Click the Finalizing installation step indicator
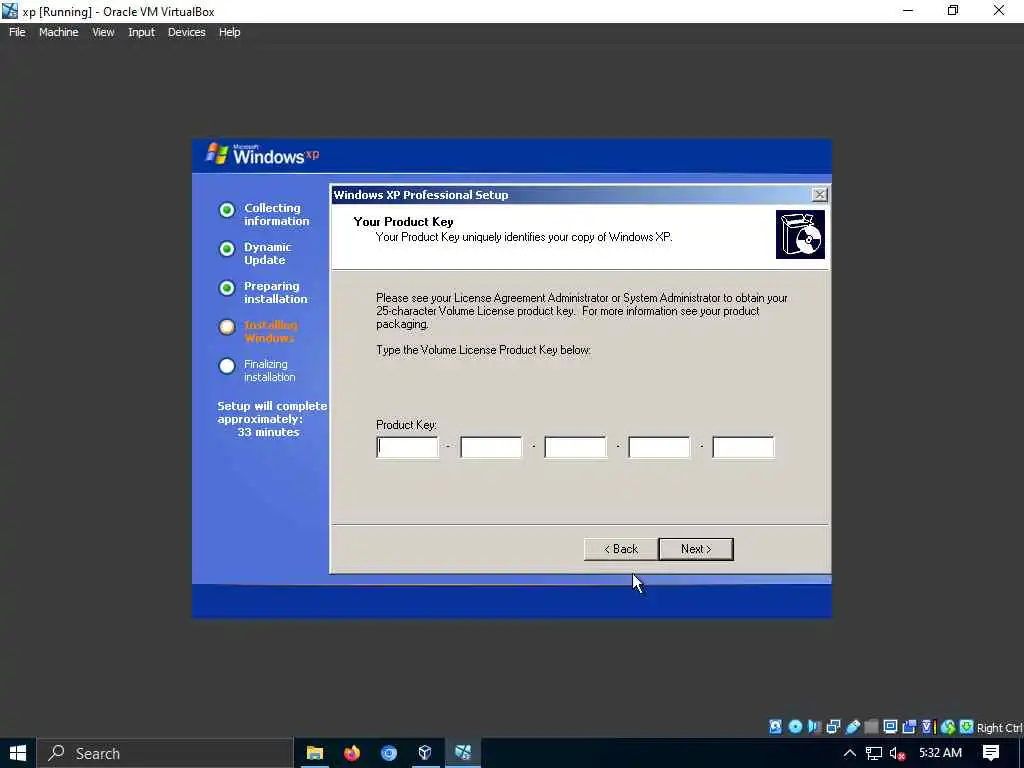This screenshot has width=1024, height=768. coord(227,366)
